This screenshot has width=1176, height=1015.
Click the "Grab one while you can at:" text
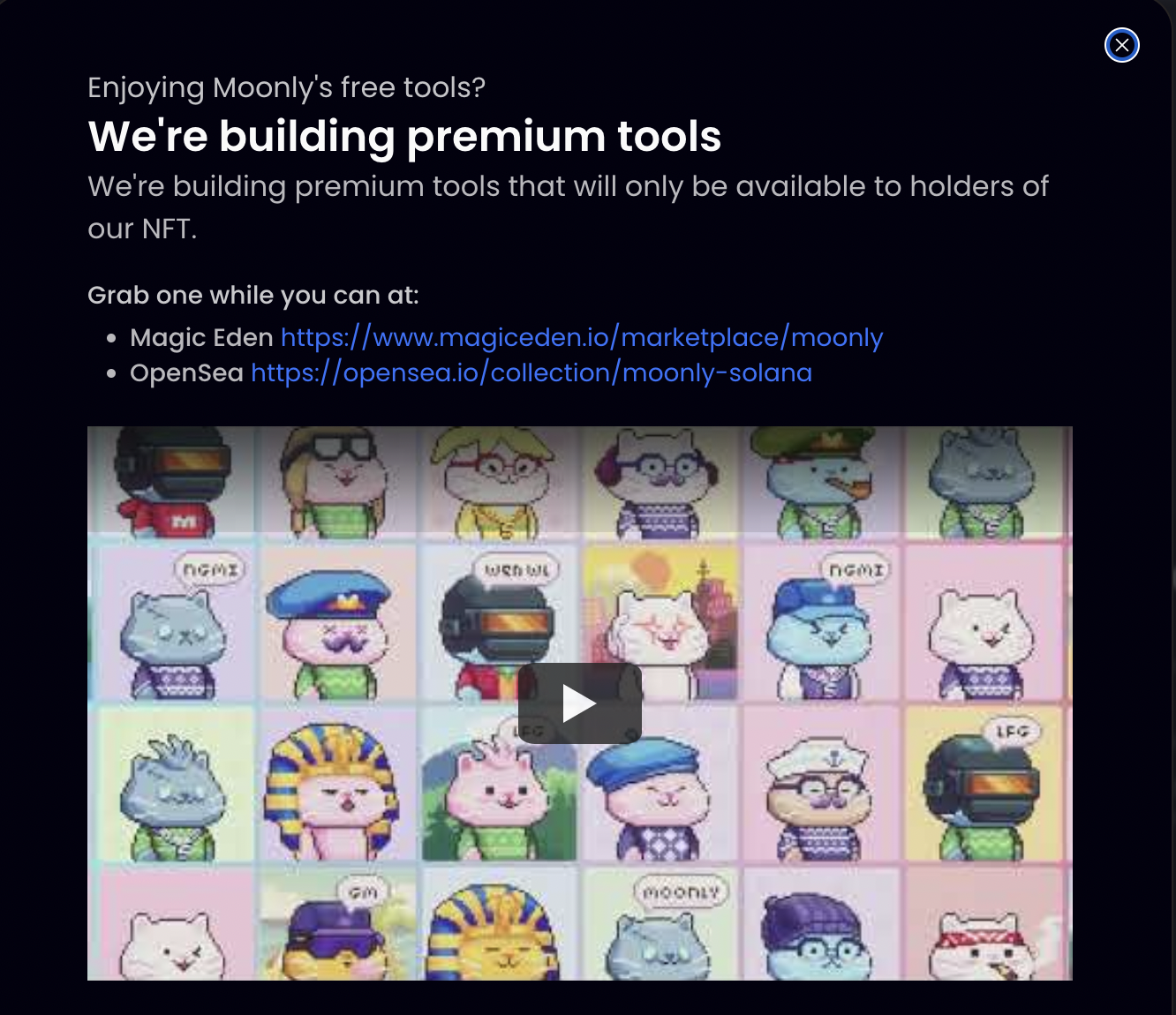pos(253,295)
